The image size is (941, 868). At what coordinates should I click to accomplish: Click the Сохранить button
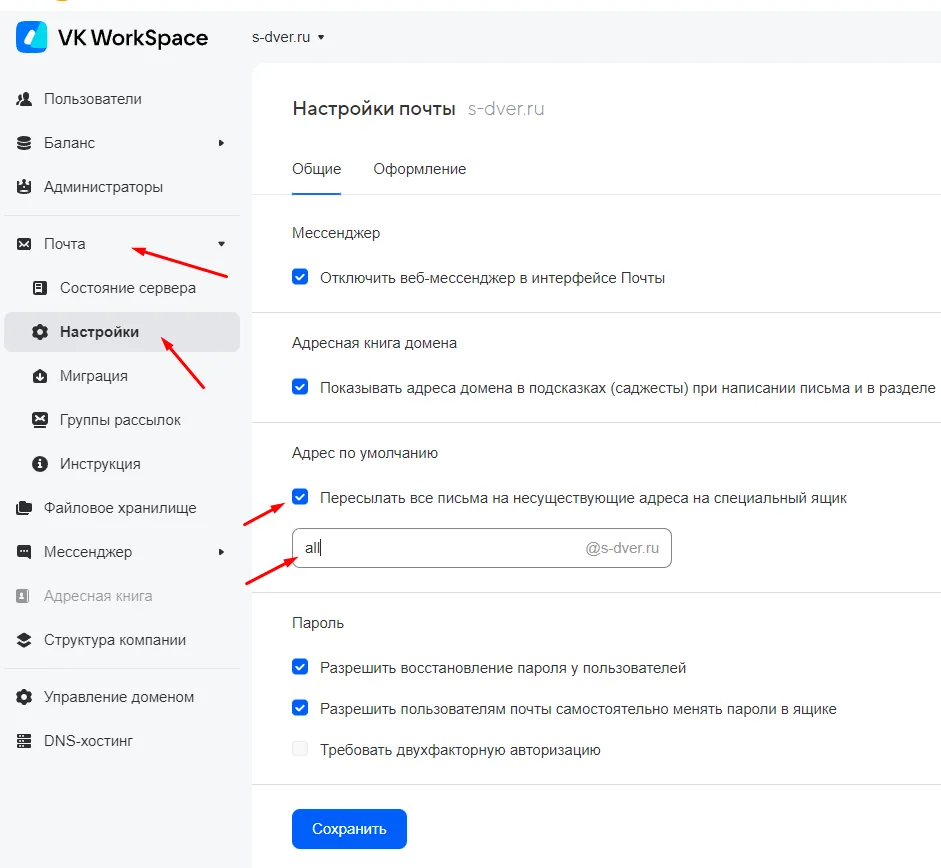349,829
